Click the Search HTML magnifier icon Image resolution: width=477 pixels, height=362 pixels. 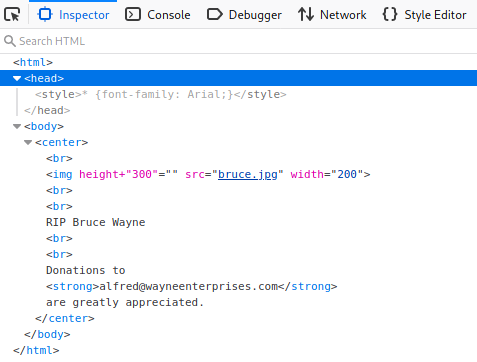pyautogui.click(x=10, y=41)
